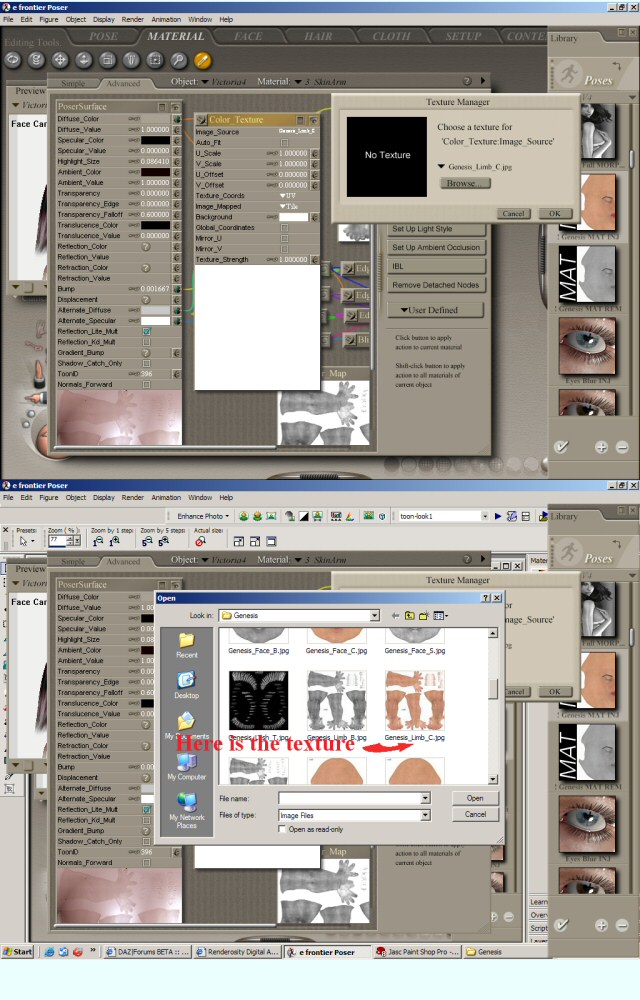Click Zoom in by 1 step icon

pyautogui.click(x=114, y=541)
